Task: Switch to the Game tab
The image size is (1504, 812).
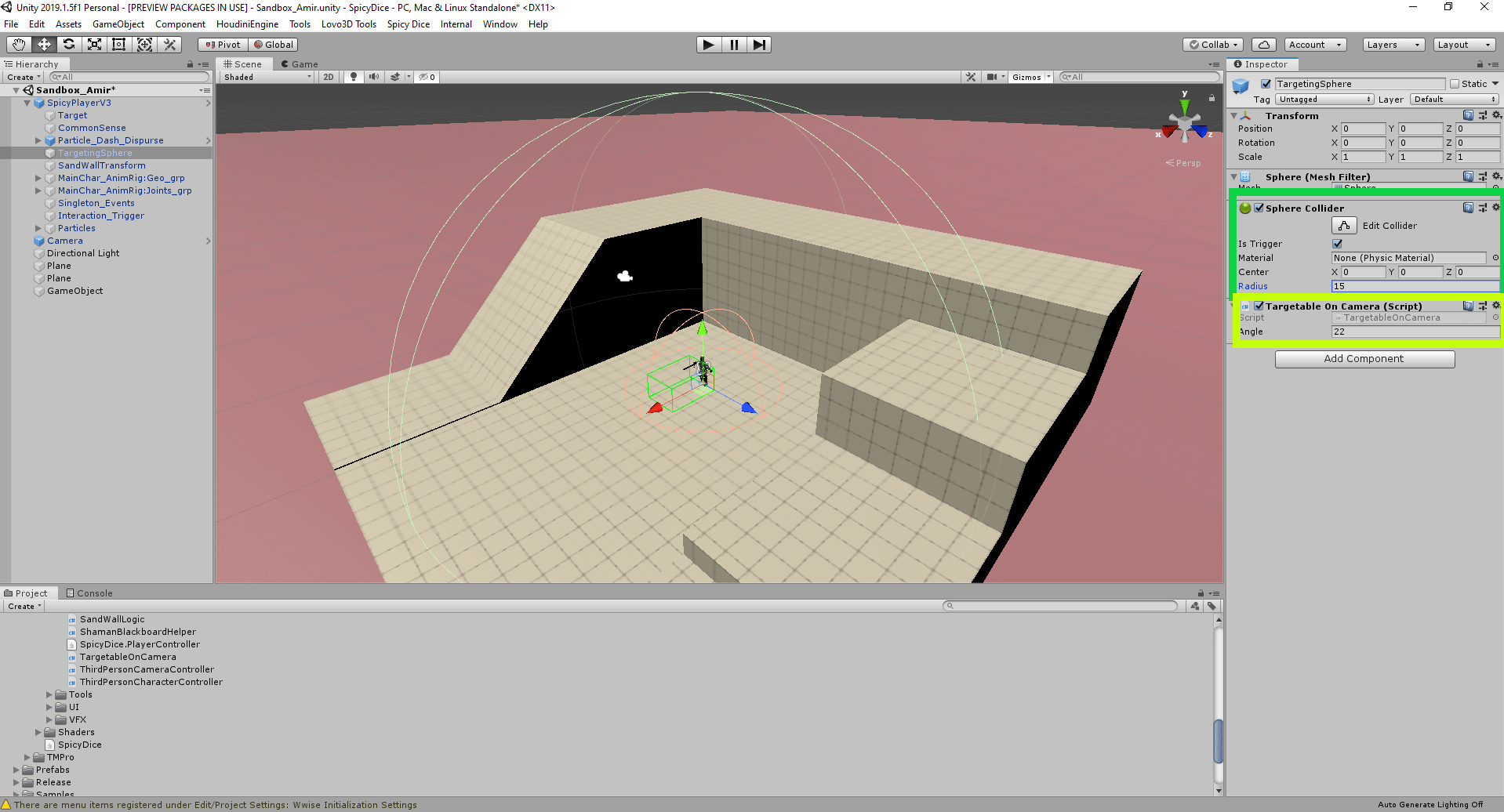Action: [300, 63]
